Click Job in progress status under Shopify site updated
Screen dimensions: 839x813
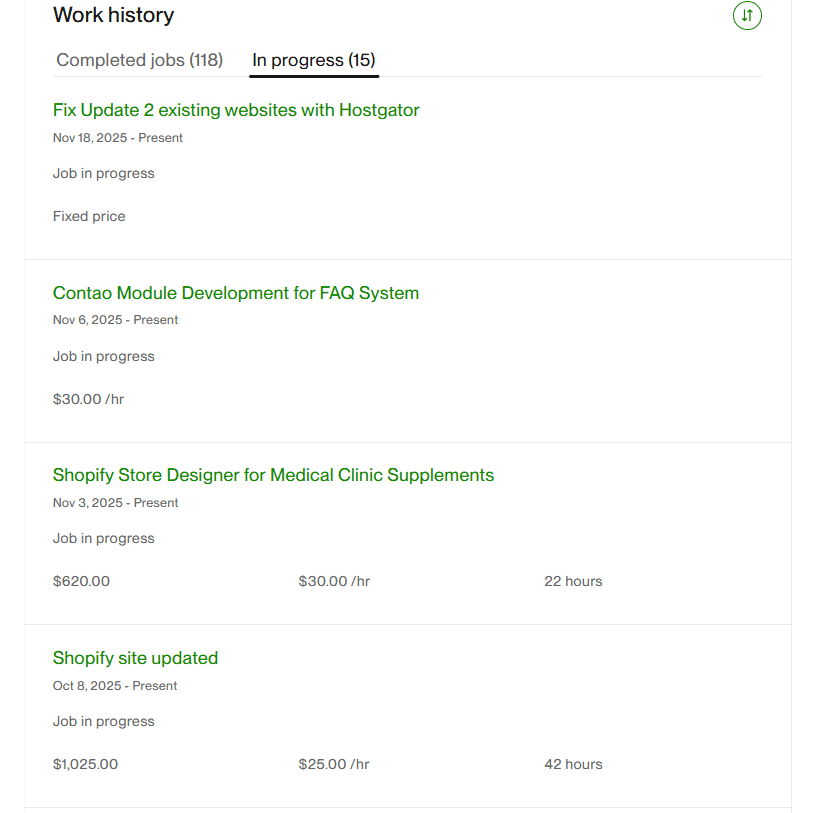104,721
